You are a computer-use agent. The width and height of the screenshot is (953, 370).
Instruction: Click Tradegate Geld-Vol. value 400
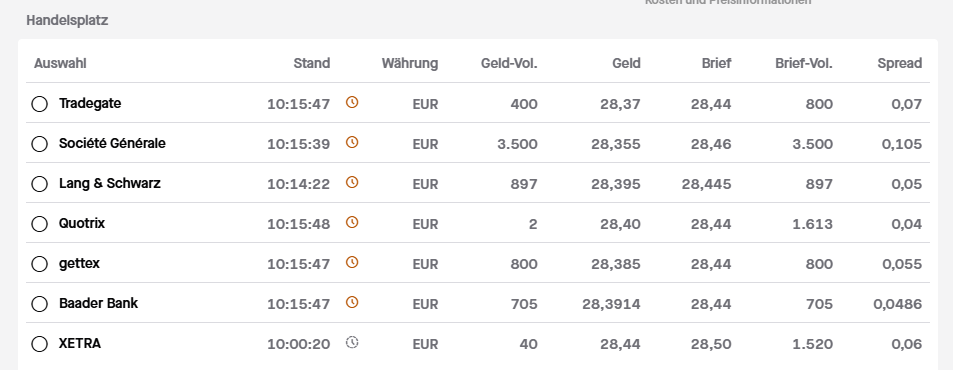[524, 104]
